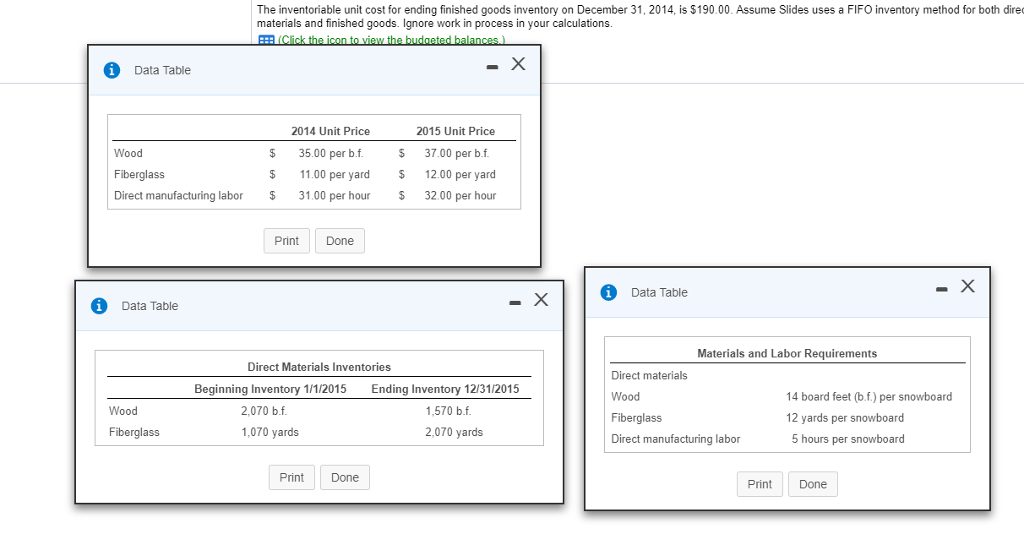
Task: Minimize the Direct Materials Inventories dialog
Action: coord(515,302)
